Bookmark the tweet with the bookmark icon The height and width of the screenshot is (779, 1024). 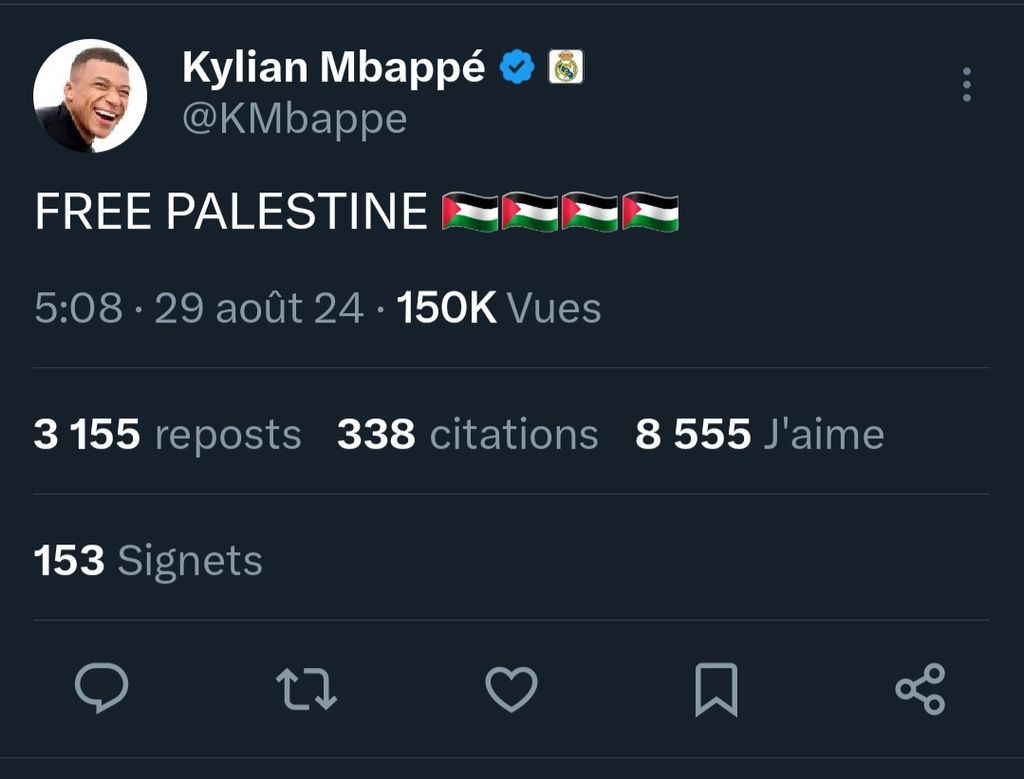tap(716, 689)
